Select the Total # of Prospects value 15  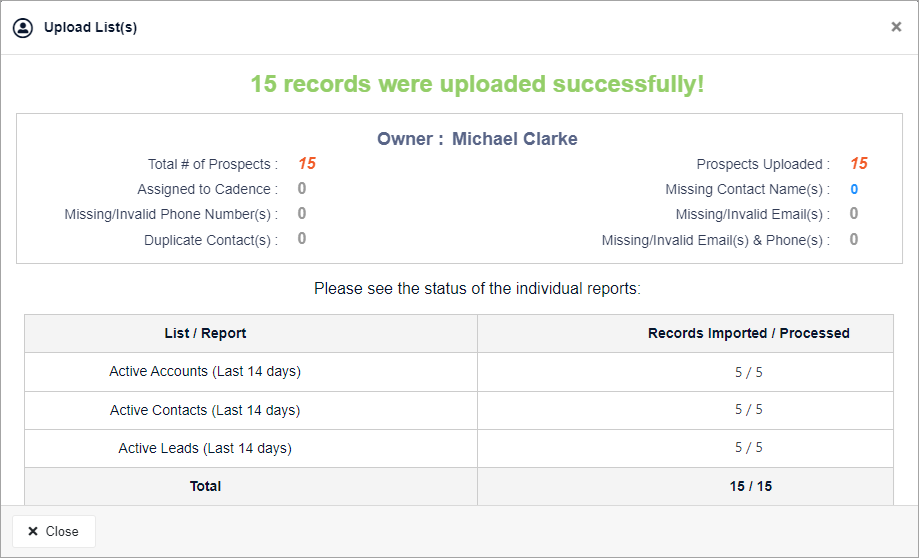[x=307, y=164]
